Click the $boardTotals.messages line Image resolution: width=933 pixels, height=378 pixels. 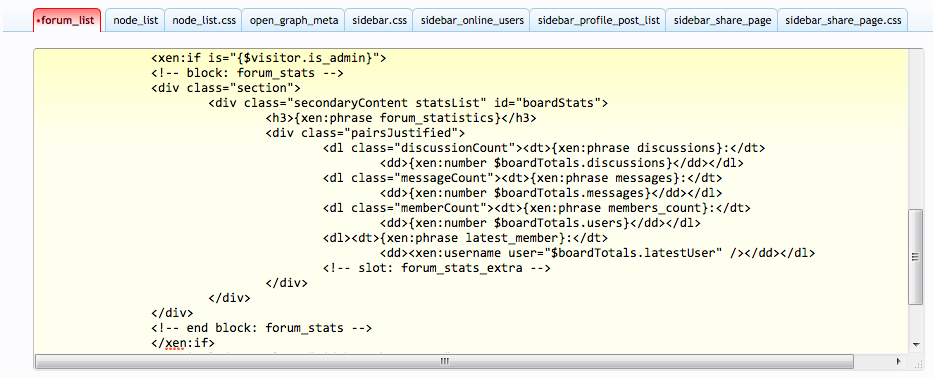(551, 193)
